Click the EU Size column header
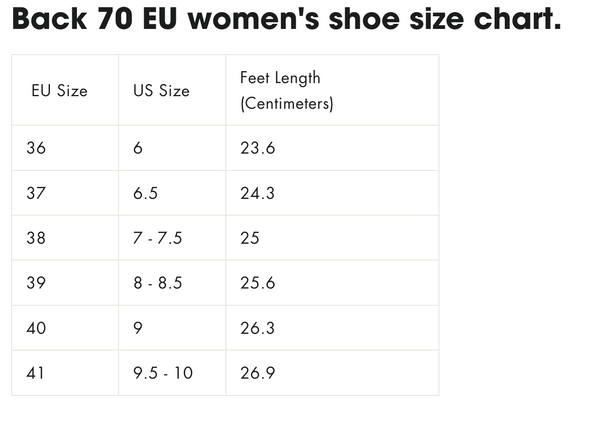Viewport: 600px width, 423px height. coord(58,91)
